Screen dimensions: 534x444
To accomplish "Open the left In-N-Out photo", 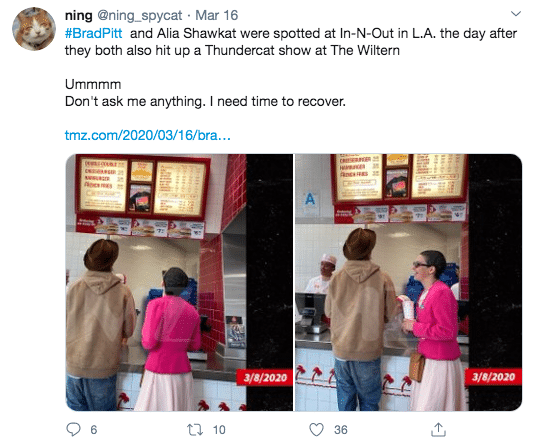I will pos(179,282).
